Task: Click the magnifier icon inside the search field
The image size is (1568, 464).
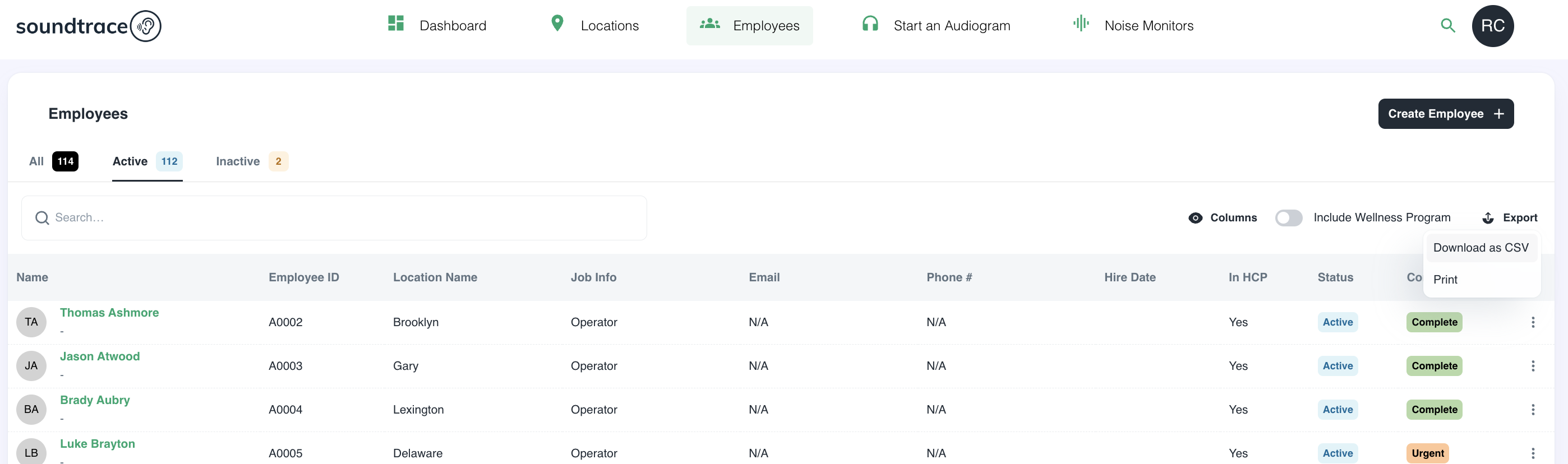Action: 42,217
